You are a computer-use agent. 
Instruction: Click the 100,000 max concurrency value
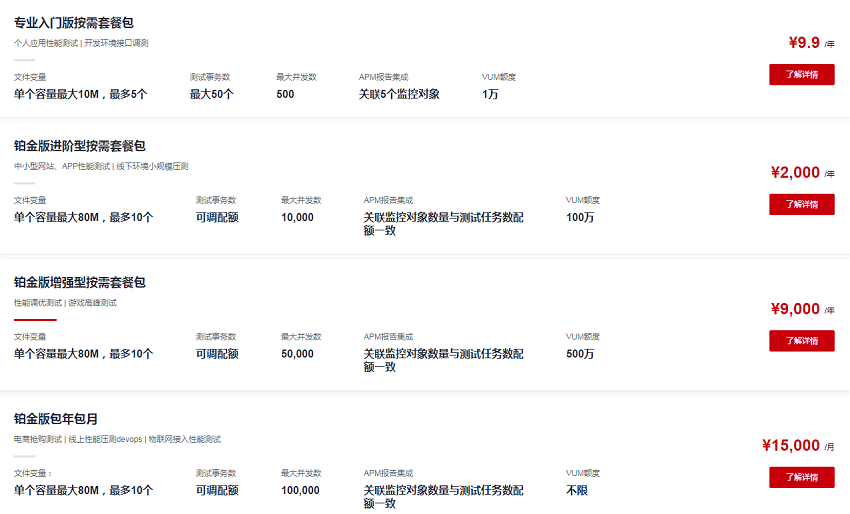pyautogui.click(x=300, y=491)
